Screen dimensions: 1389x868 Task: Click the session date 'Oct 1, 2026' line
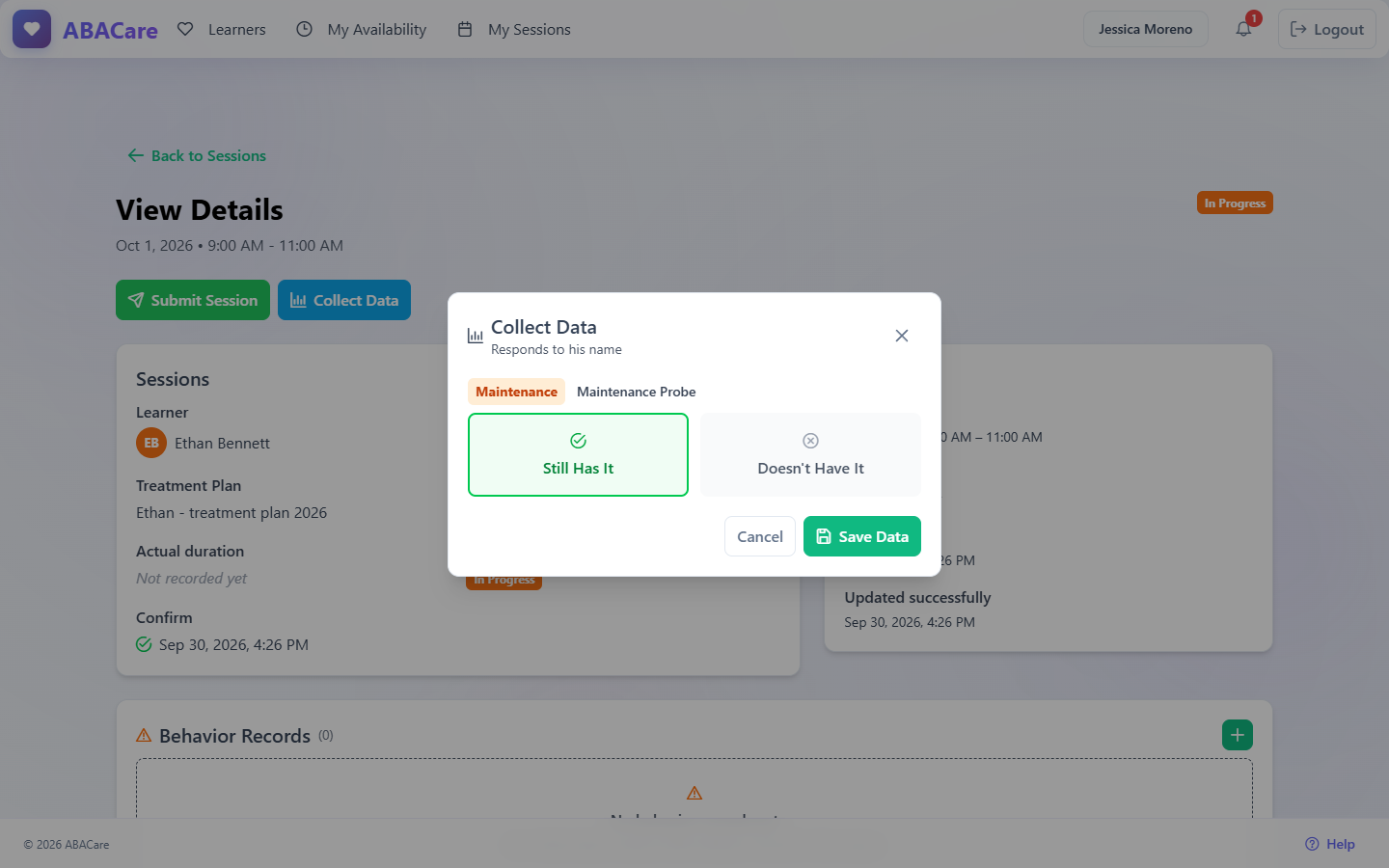click(230, 245)
